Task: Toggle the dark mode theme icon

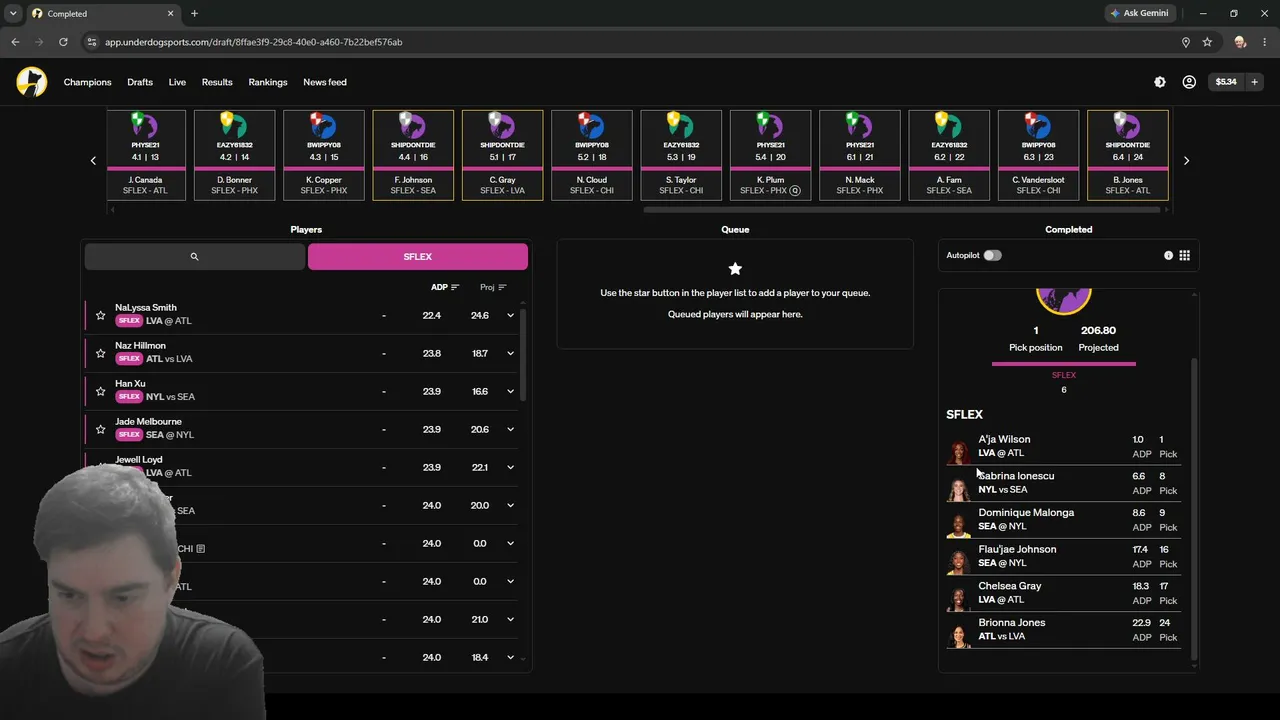Action: 1160,82
